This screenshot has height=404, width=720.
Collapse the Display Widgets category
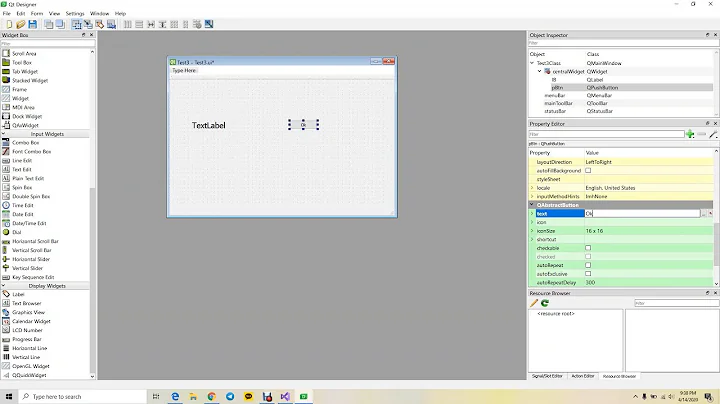(x=4, y=286)
